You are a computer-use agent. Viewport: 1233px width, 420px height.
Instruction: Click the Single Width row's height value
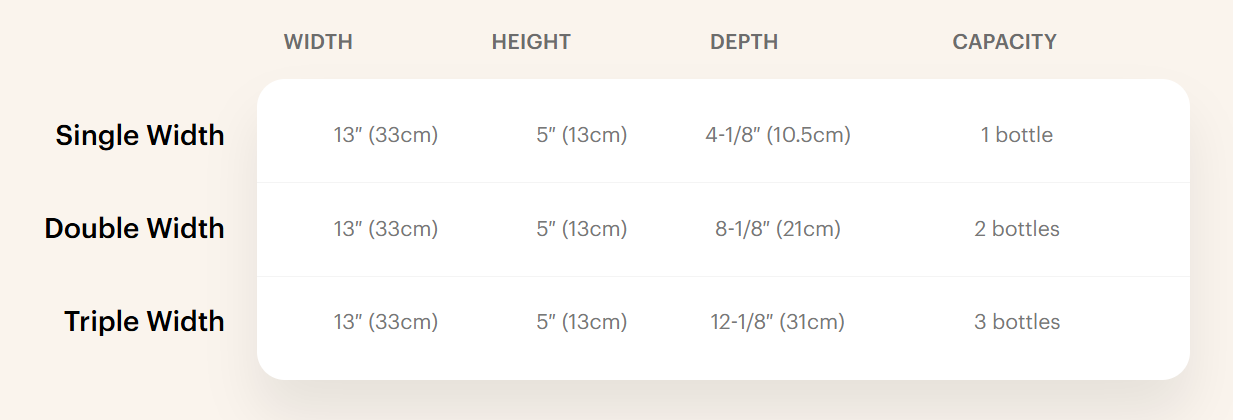(x=581, y=135)
